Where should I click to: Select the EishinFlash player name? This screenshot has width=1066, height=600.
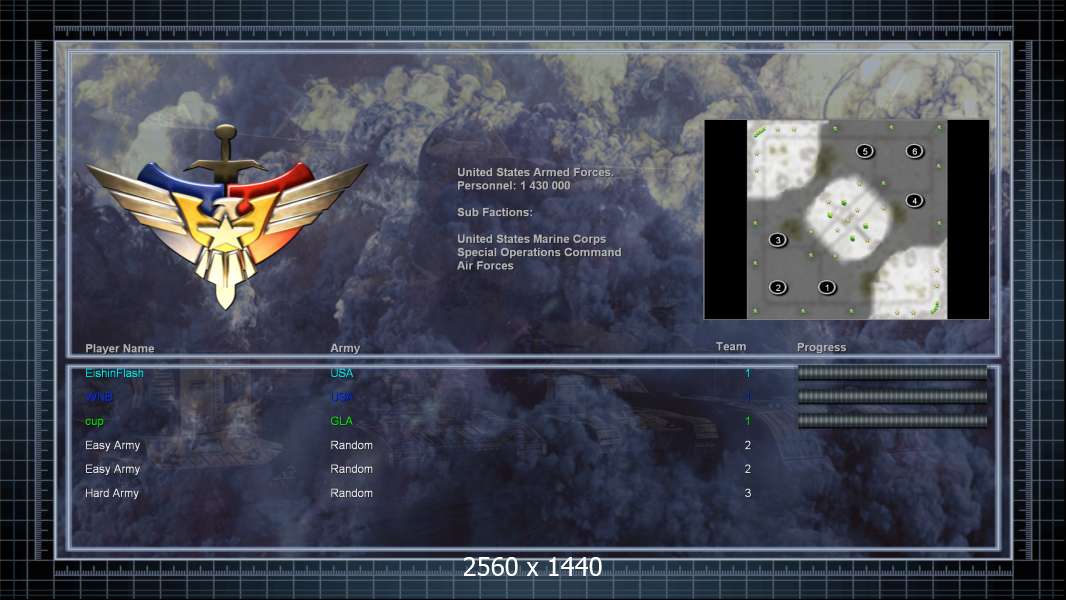pos(114,373)
